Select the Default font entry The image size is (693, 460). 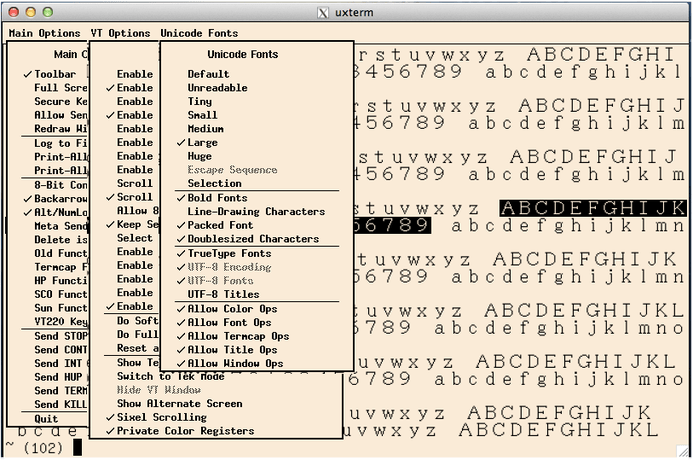208,74
